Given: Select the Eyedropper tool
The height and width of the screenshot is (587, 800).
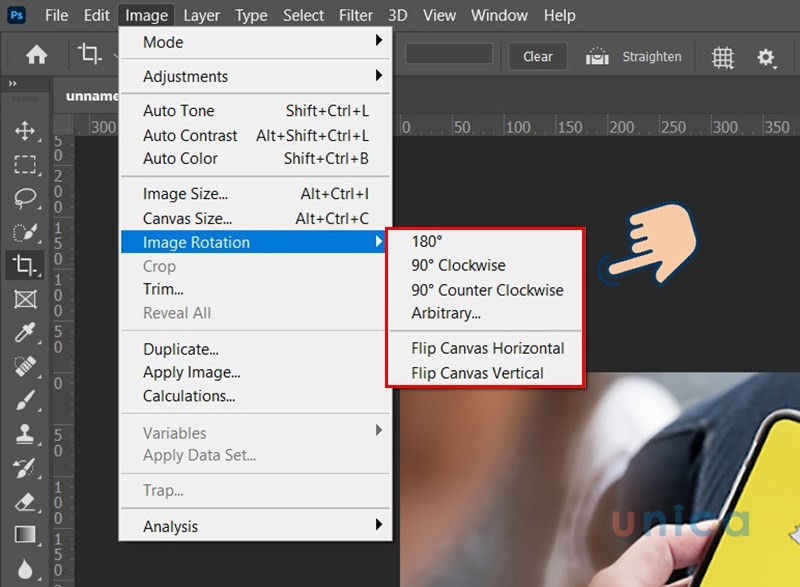Looking at the screenshot, I should tap(25, 333).
